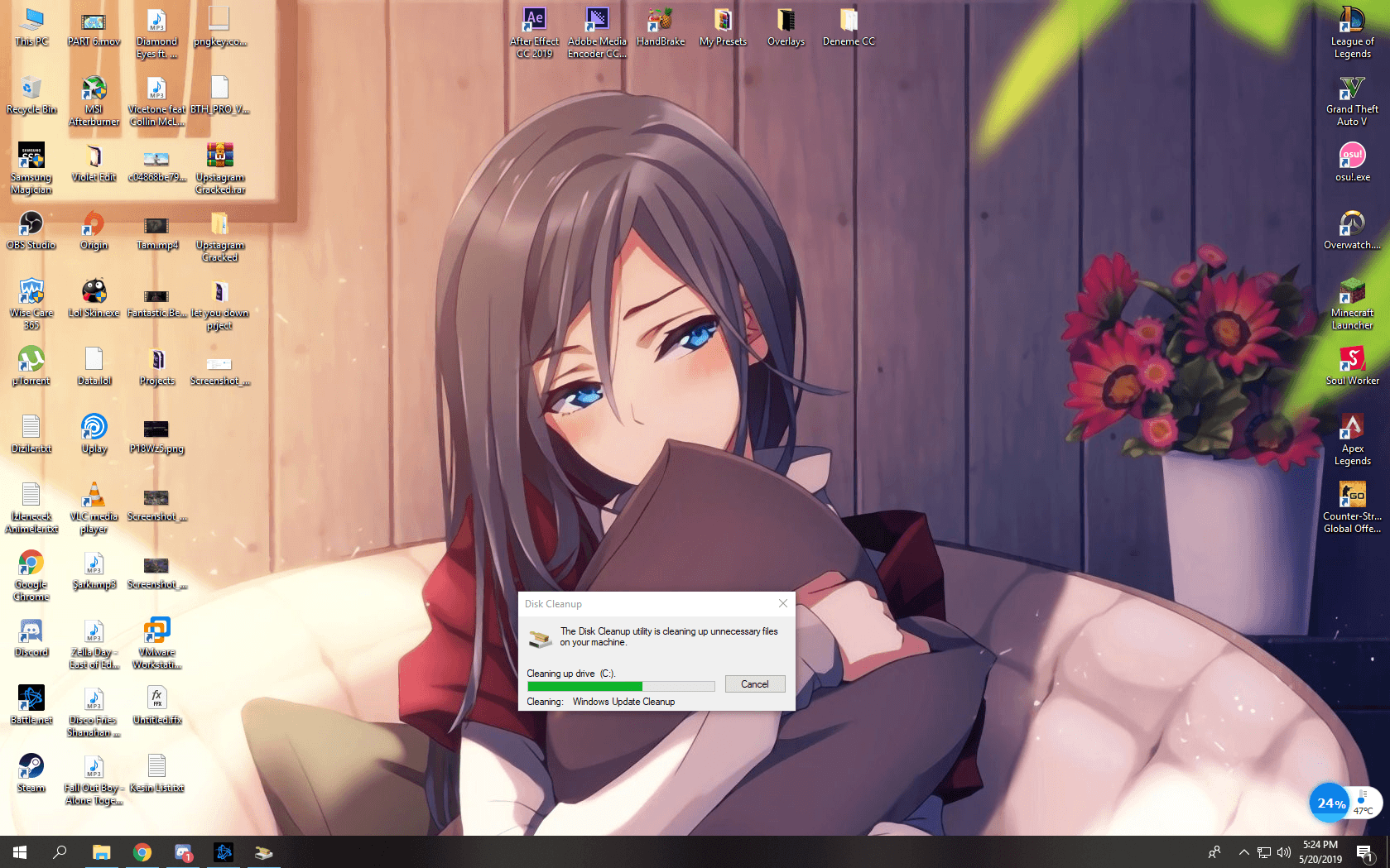Select the HandBrake desktop icon
The height and width of the screenshot is (868, 1390).
[661, 27]
